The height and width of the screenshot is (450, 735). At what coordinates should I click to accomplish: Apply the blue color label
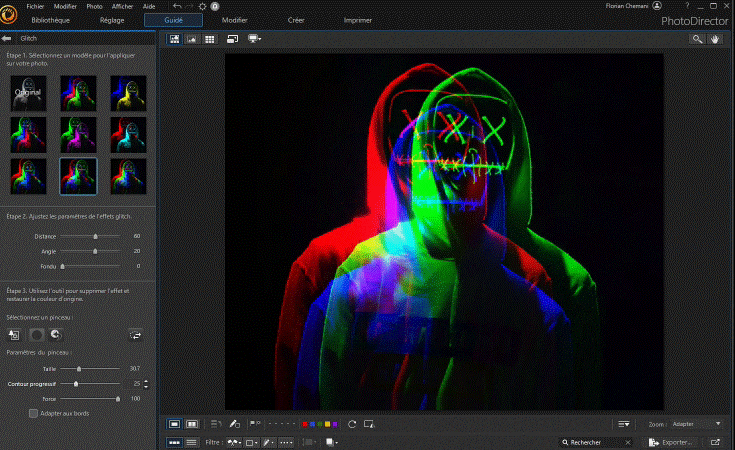pyautogui.click(x=312, y=424)
